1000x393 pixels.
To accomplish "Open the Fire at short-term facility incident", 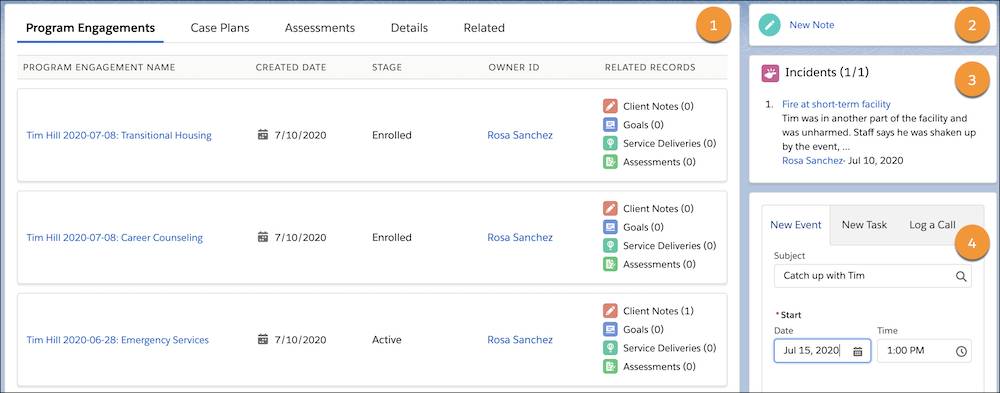I will [x=836, y=104].
